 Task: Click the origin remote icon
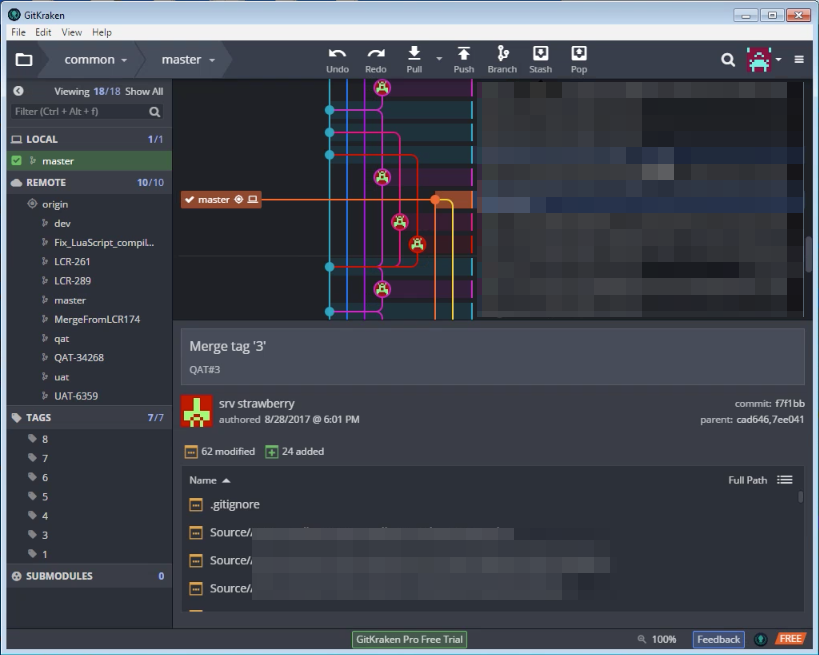point(32,204)
